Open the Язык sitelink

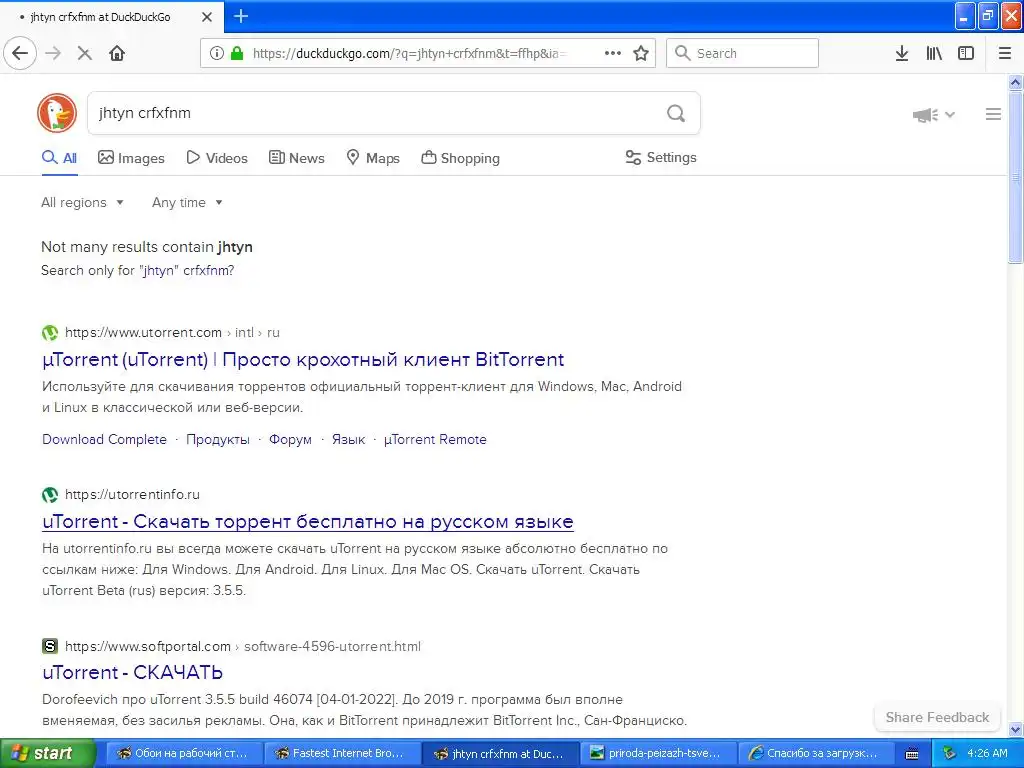click(349, 440)
